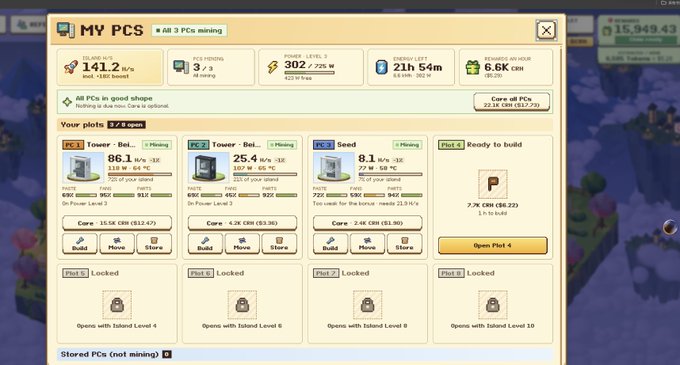Image resolution: width=680 pixels, height=365 pixels.
Task: Click the Mining status badge on PC 3
Action: tap(407, 145)
